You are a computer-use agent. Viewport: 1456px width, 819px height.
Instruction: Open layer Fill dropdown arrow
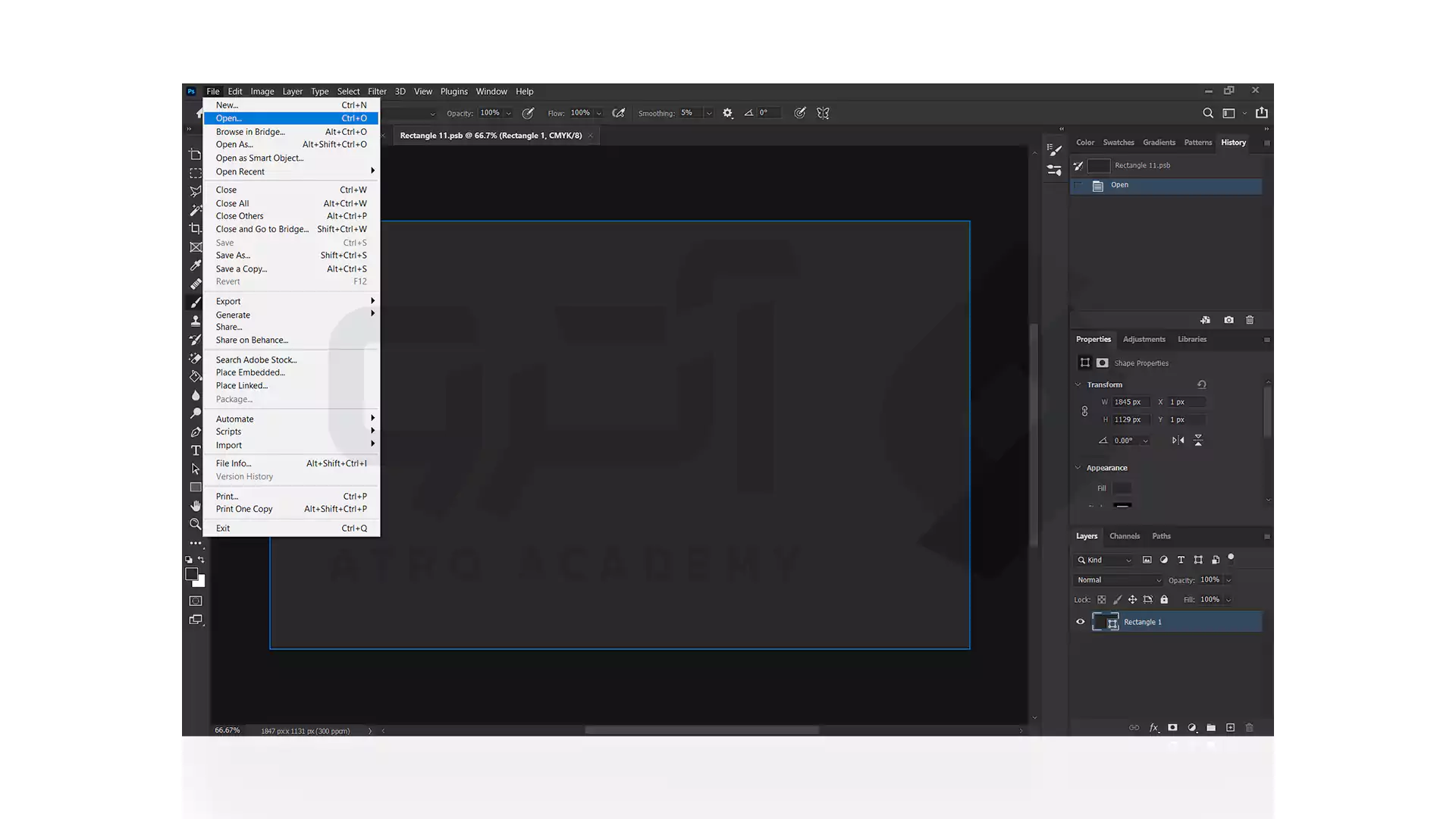pyautogui.click(x=1228, y=600)
